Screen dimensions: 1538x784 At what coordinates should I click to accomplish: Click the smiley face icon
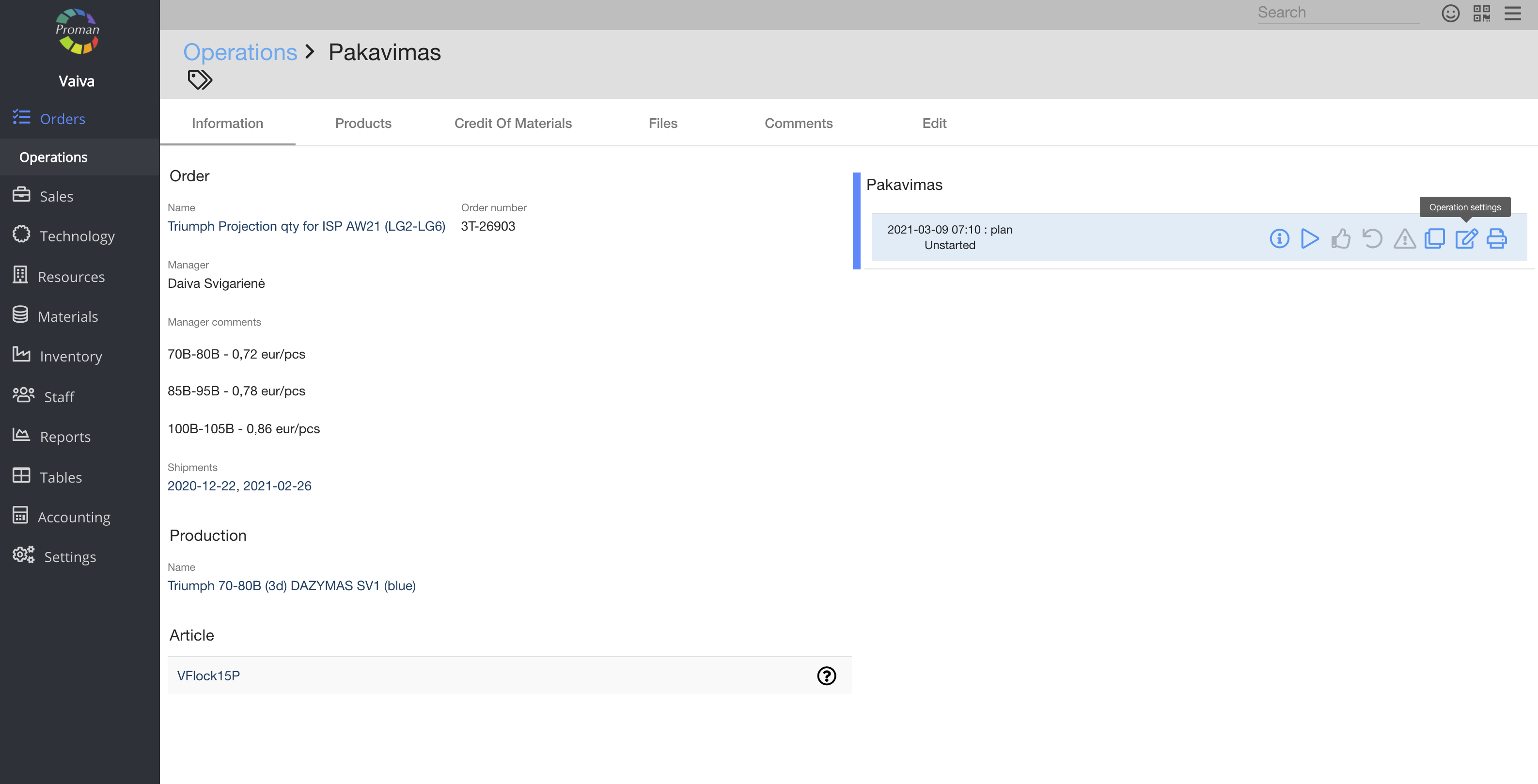pyautogui.click(x=1451, y=13)
